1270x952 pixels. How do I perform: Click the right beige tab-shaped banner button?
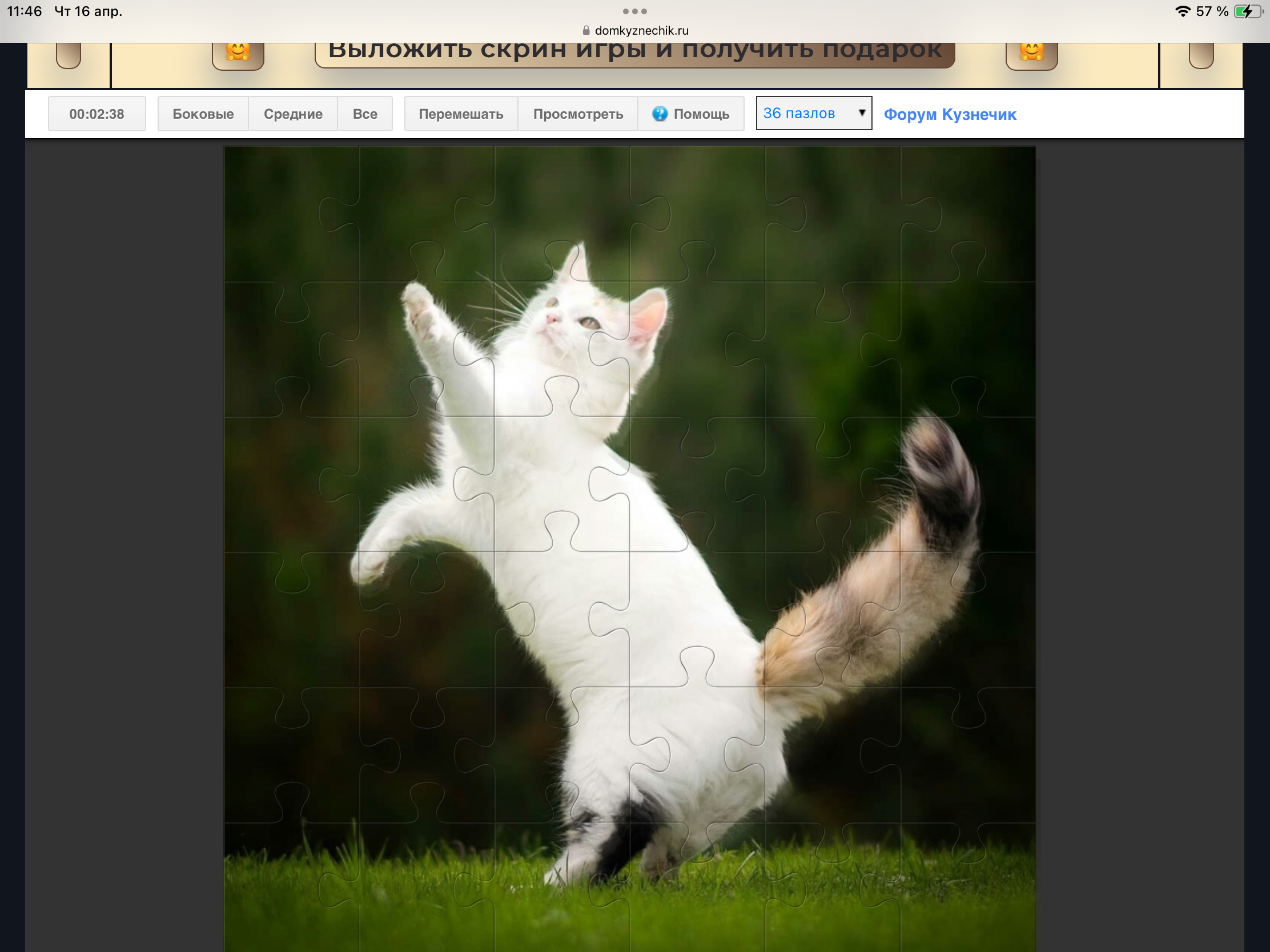(1200, 56)
